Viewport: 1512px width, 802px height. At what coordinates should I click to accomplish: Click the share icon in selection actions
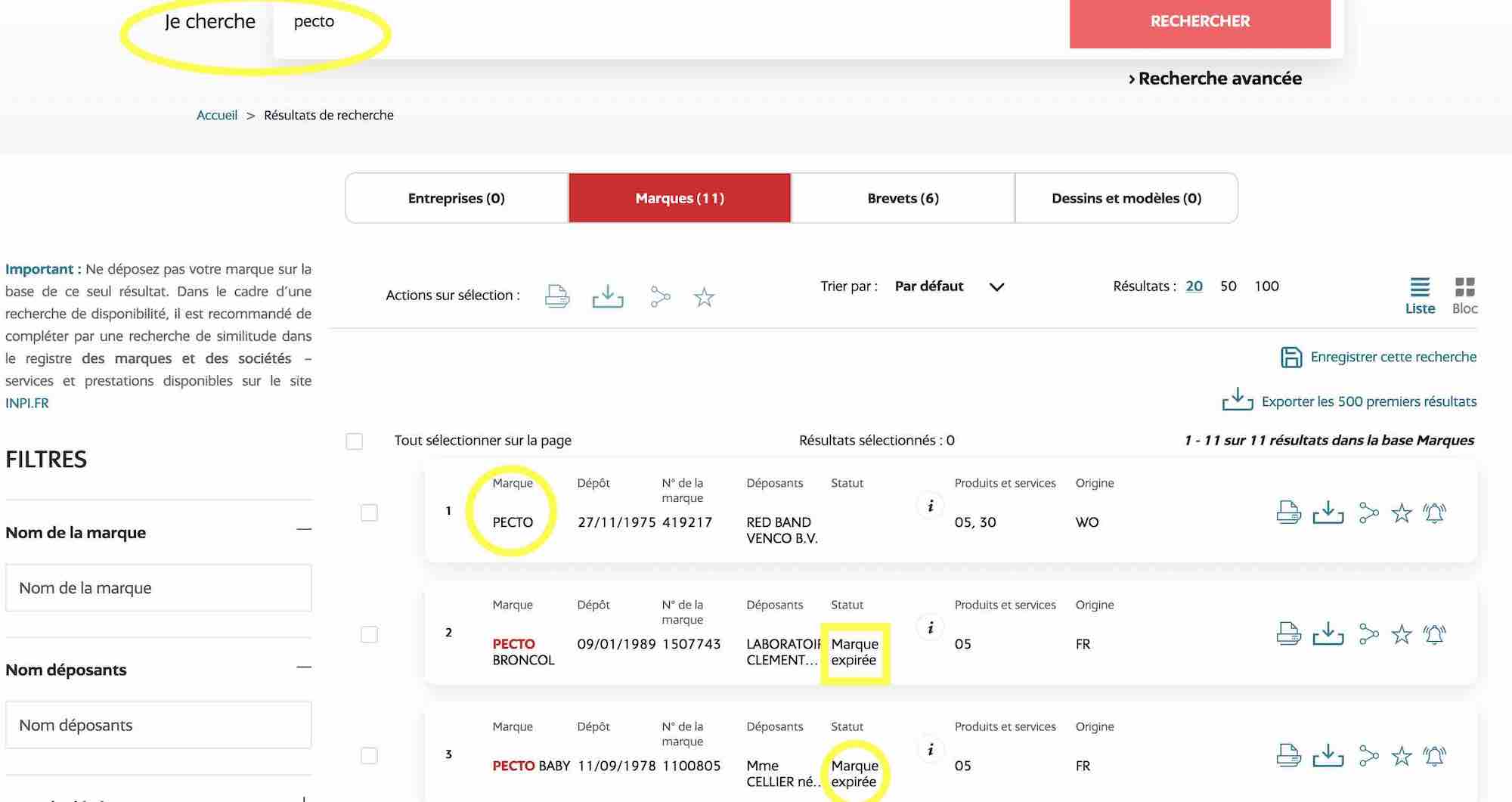[660, 296]
